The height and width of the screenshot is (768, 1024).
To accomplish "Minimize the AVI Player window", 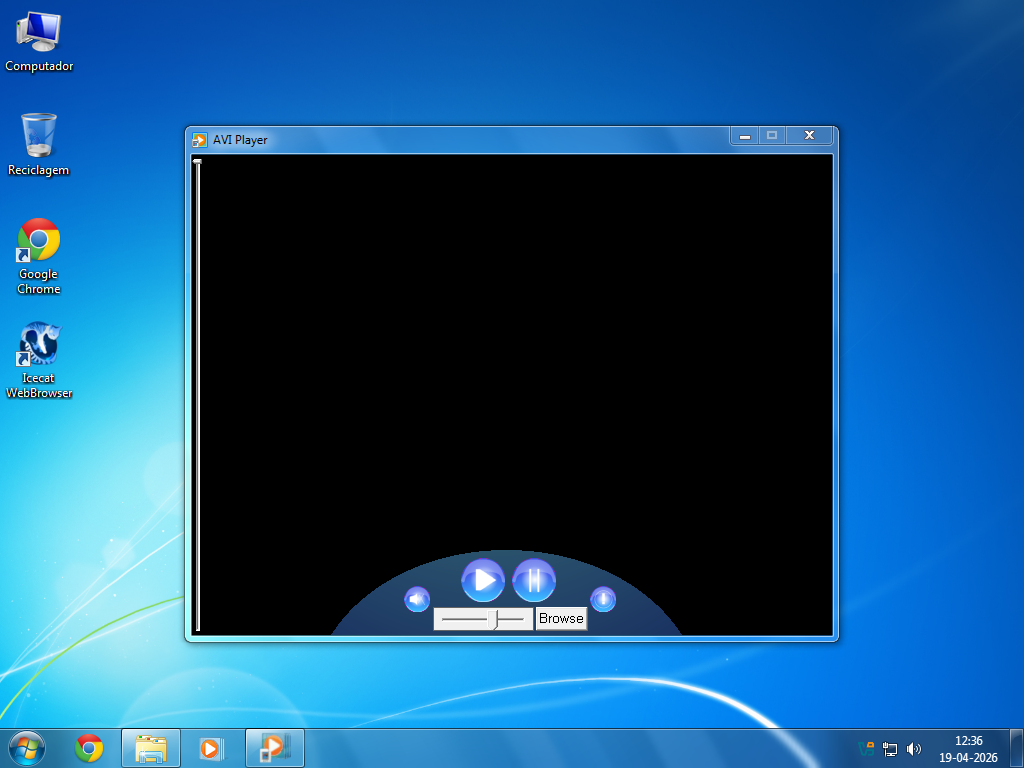I will pos(744,135).
